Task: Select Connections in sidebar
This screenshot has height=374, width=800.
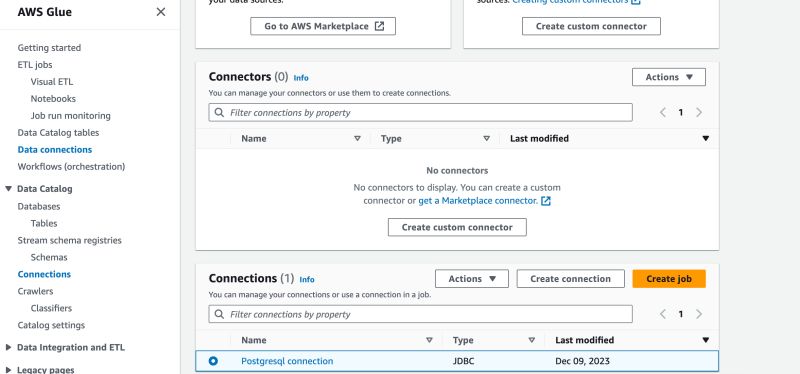Action: pos(44,274)
